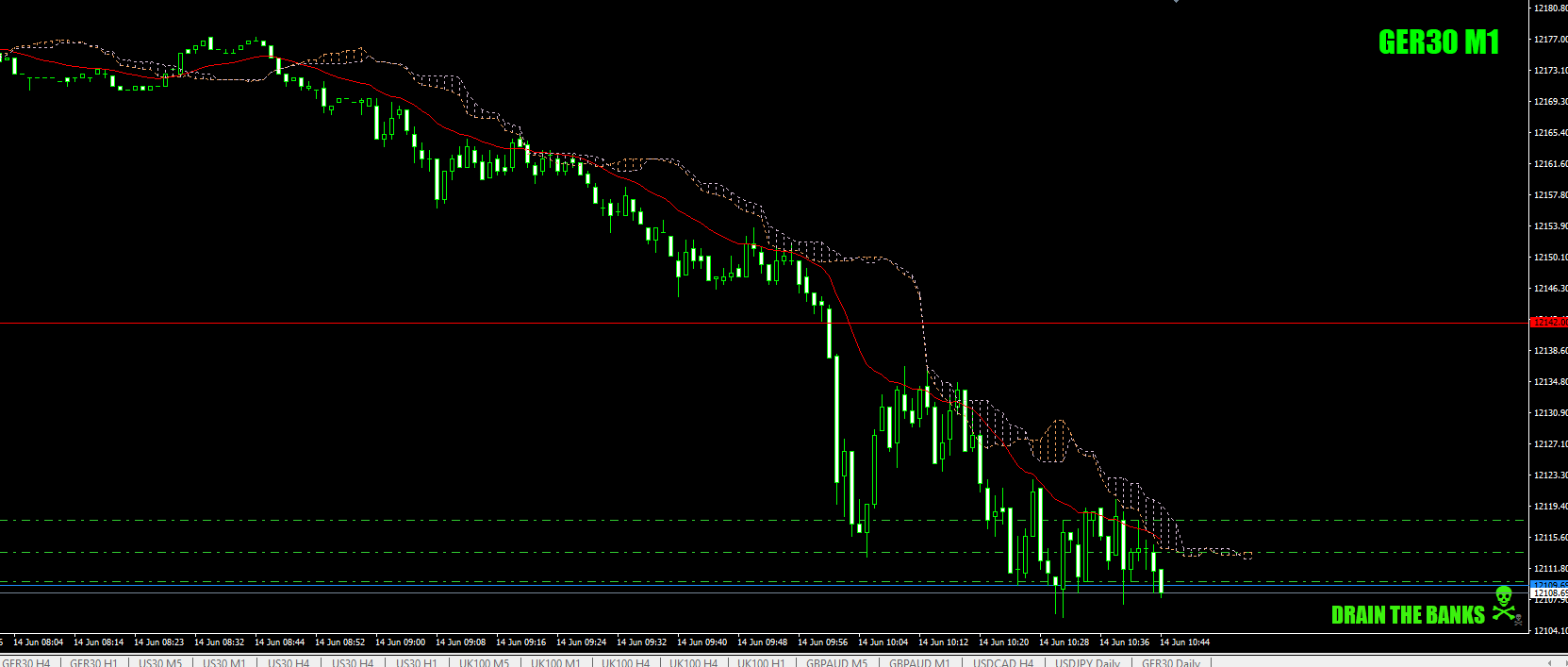Viewport: 1568px width, 667px height.
Task: Click the 14 Jun 10:12 time label
Action: click(944, 642)
